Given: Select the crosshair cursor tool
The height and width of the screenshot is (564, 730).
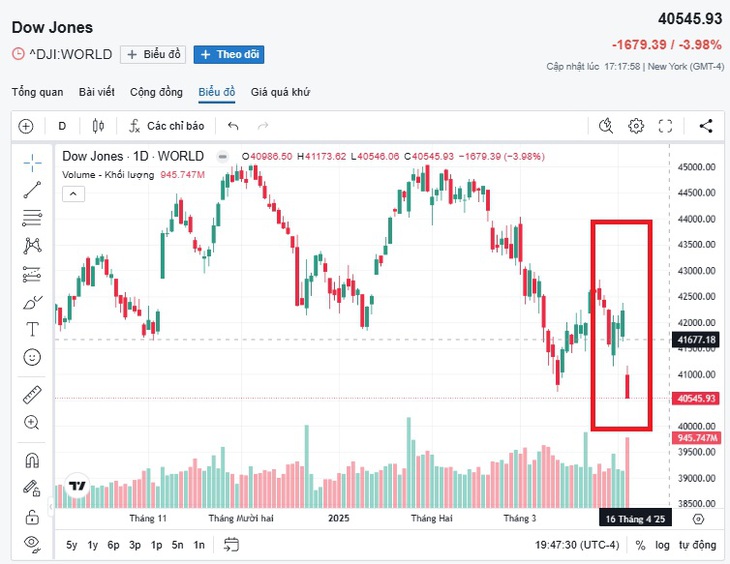Looking at the screenshot, I should [32, 163].
